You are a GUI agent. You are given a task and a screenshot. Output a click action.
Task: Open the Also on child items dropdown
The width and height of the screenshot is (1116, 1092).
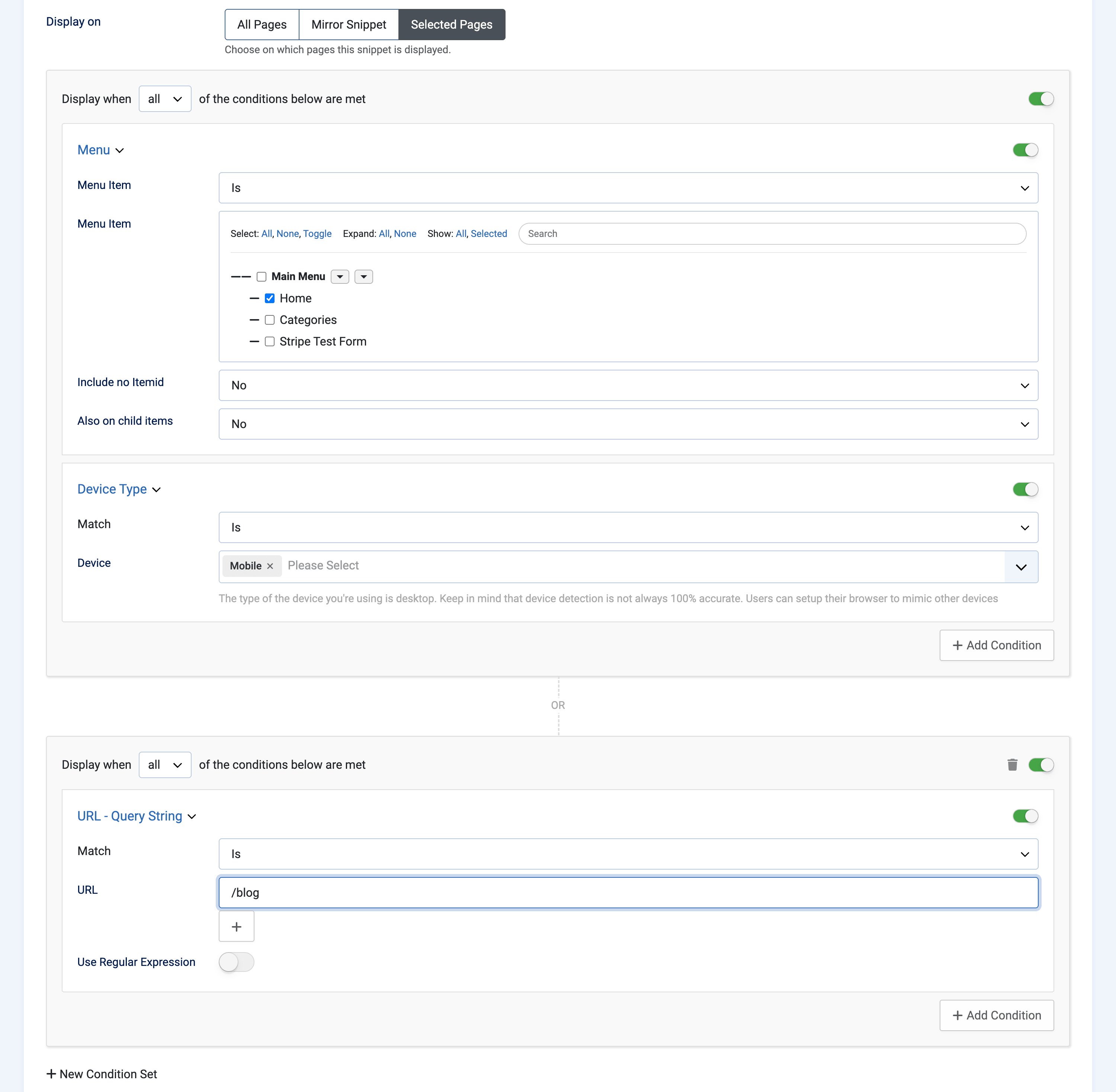(628, 424)
